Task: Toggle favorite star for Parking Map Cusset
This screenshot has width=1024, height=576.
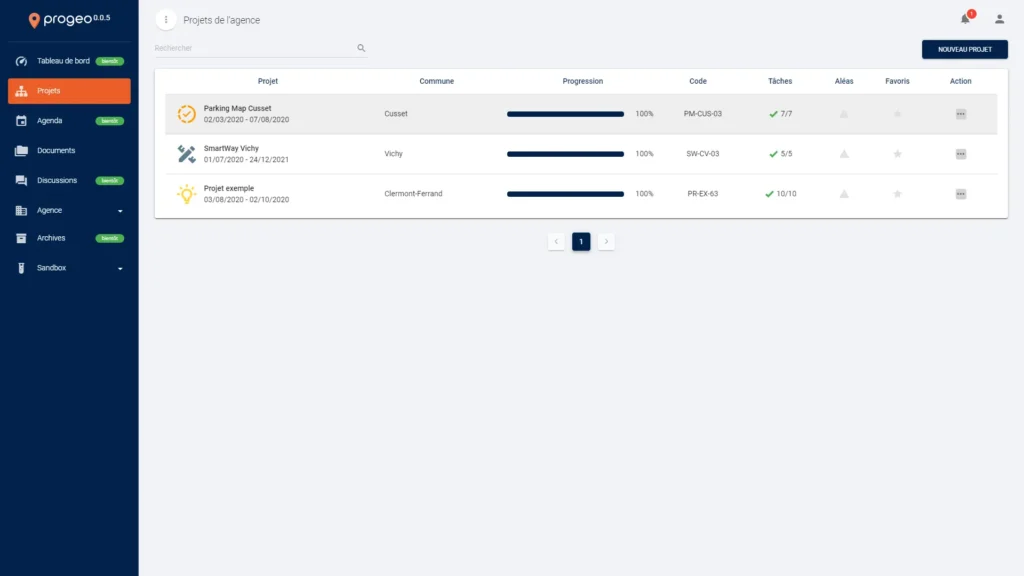Action: coord(897,114)
